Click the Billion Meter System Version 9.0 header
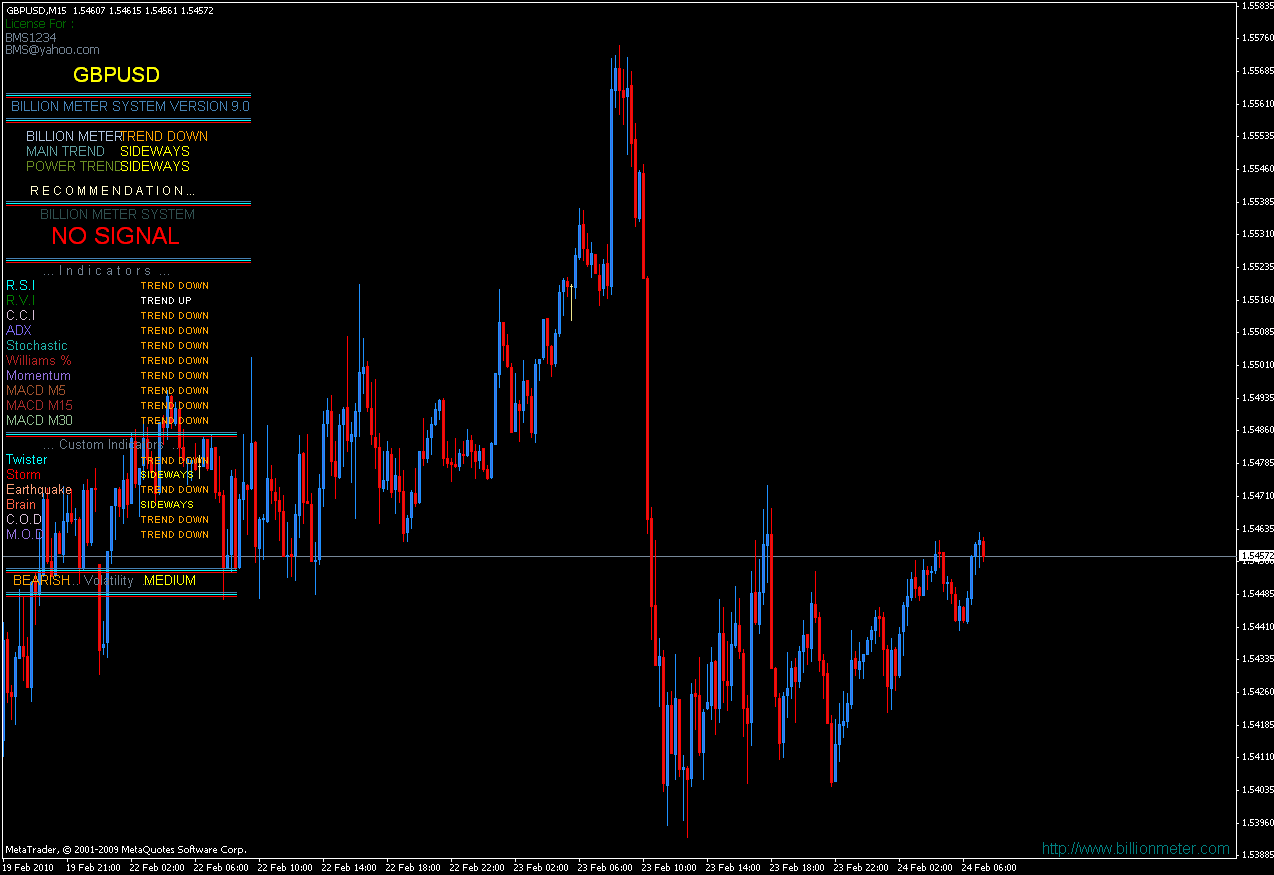This screenshot has height=875, width=1274. [130, 106]
